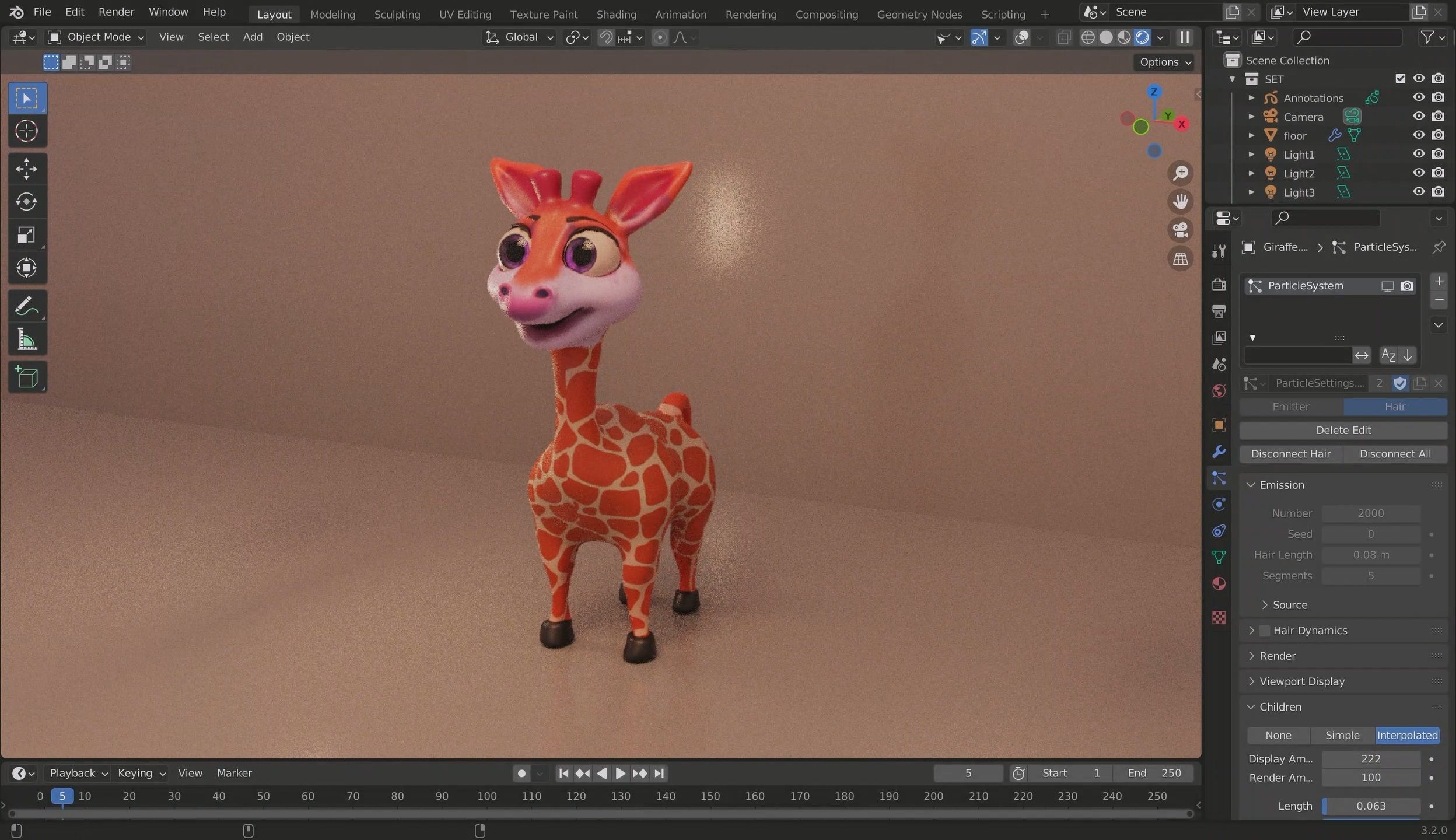
Task: Switch to the Shading workspace tab
Action: (x=616, y=14)
